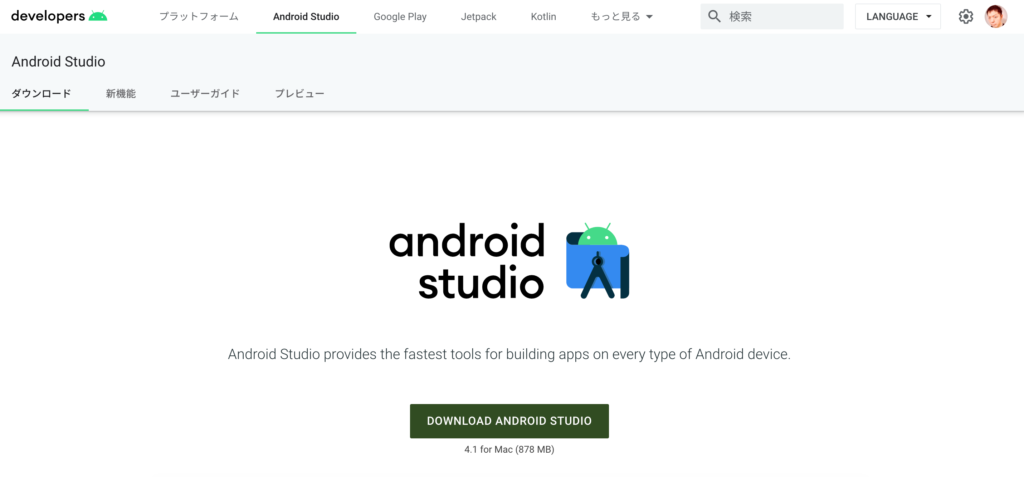Expand the もっと見る dropdown
This screenshot has height=477, width=1024.
click(x=622, y=17)
